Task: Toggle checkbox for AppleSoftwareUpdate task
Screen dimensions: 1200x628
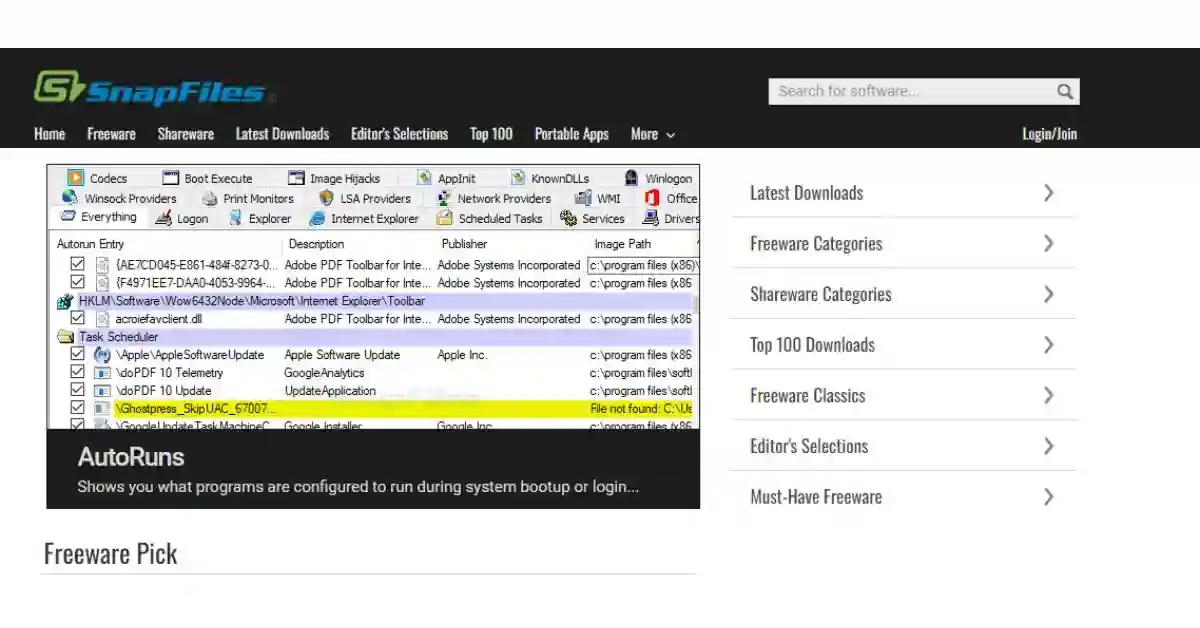Action: pos(77,355)
